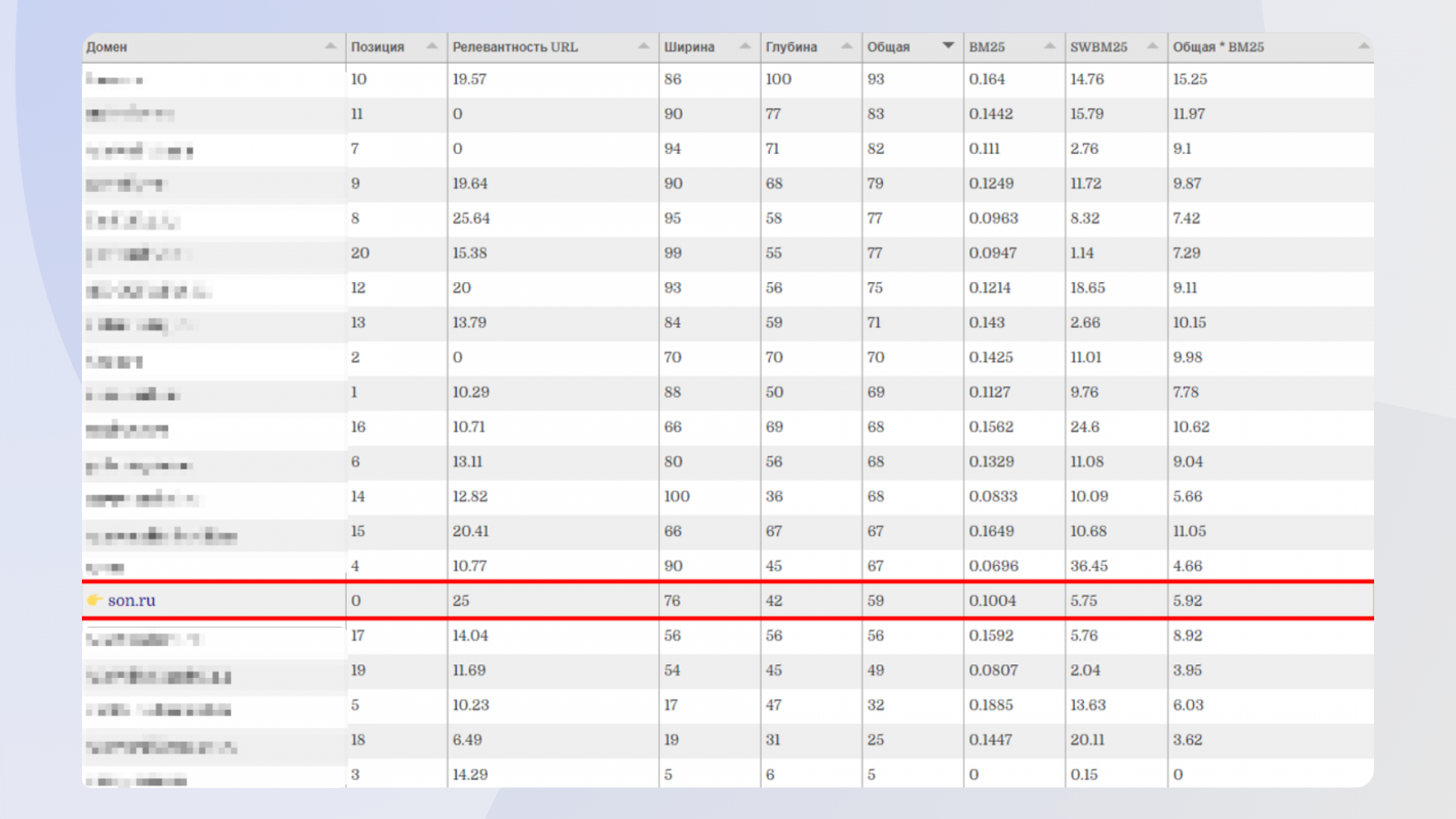The height and width of the screenshot is (819, 1456).
Task: Click the cell reading 9.98
Action: click(1188, 358)
